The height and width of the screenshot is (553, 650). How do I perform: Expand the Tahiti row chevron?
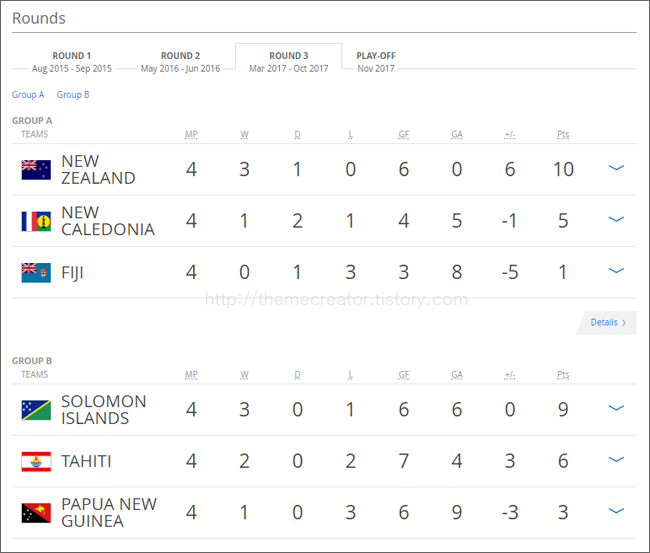(x=616, y=459)
